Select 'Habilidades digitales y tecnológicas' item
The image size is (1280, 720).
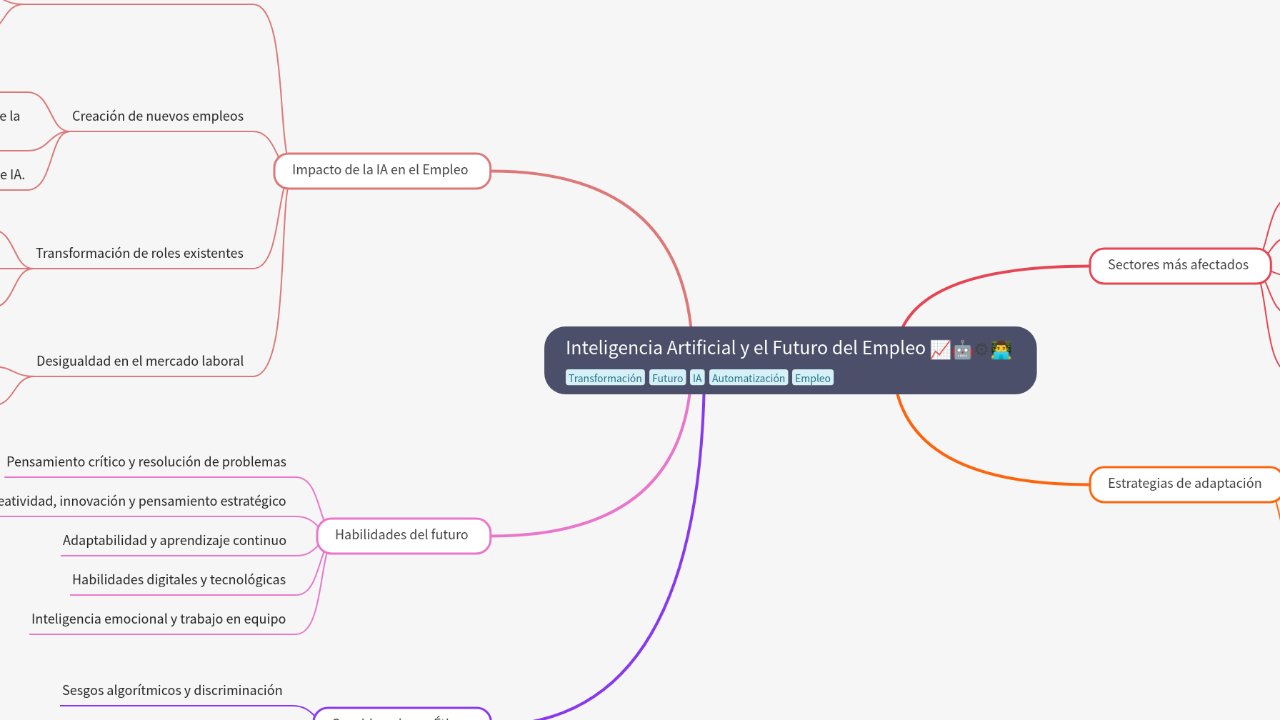(x=179, y=580)
